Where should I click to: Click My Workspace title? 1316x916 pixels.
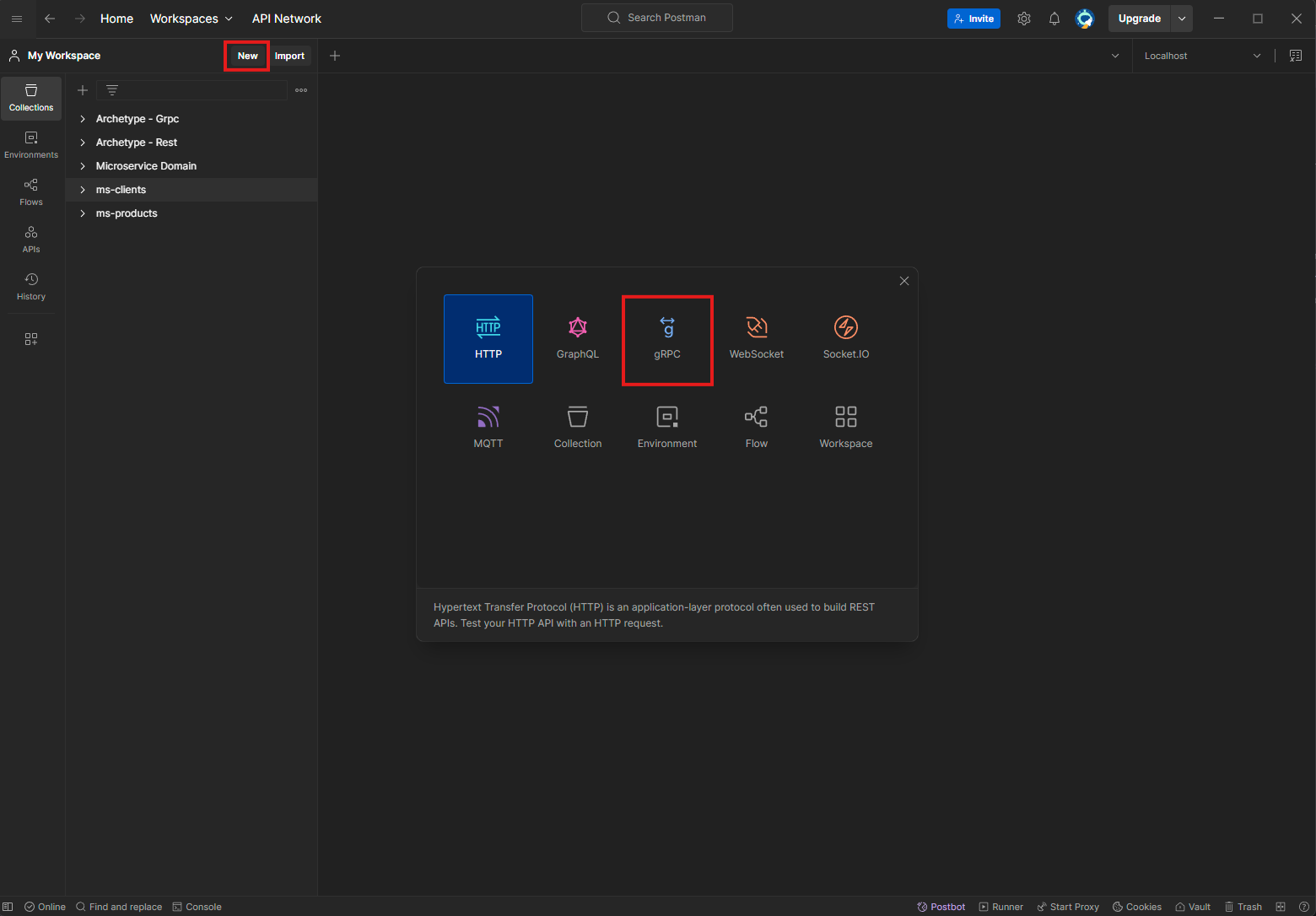64,56
